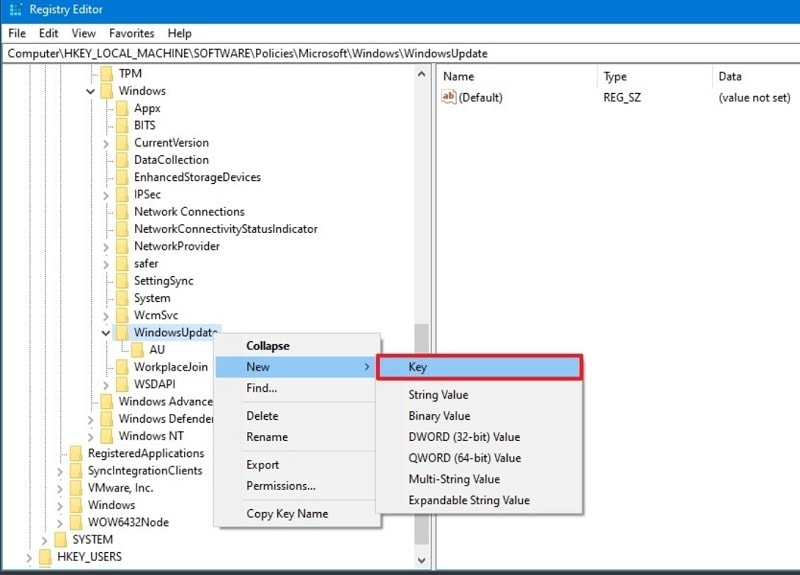This screenshot has width=800, height=575.
Task: Click the CurrentVersion folder icon
Action: (x=122, y=143)
